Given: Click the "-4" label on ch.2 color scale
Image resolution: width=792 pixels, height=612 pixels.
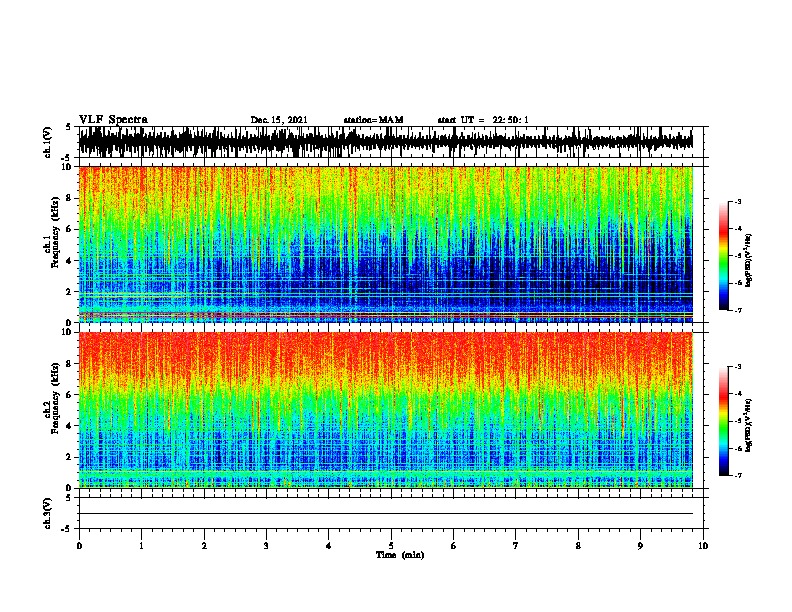Looking at the screenshot, I should [738, 394].
